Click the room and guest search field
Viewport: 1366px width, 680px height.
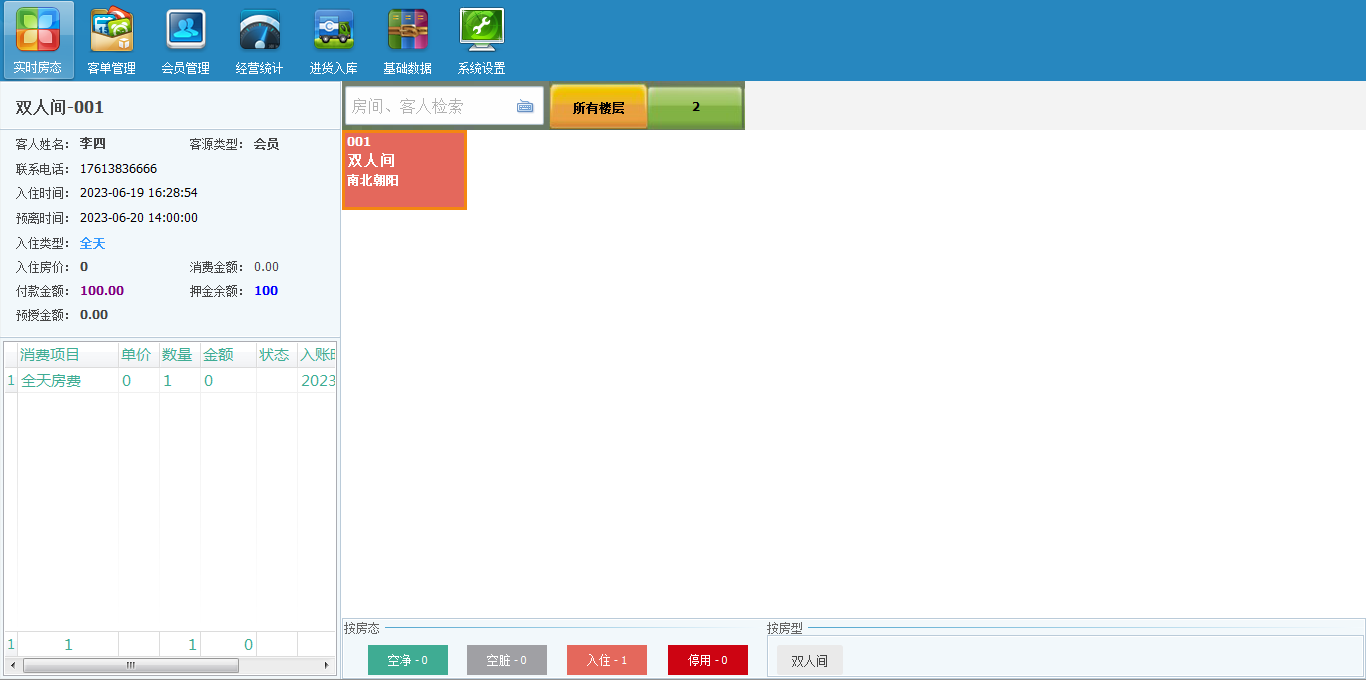pos(430,107)
